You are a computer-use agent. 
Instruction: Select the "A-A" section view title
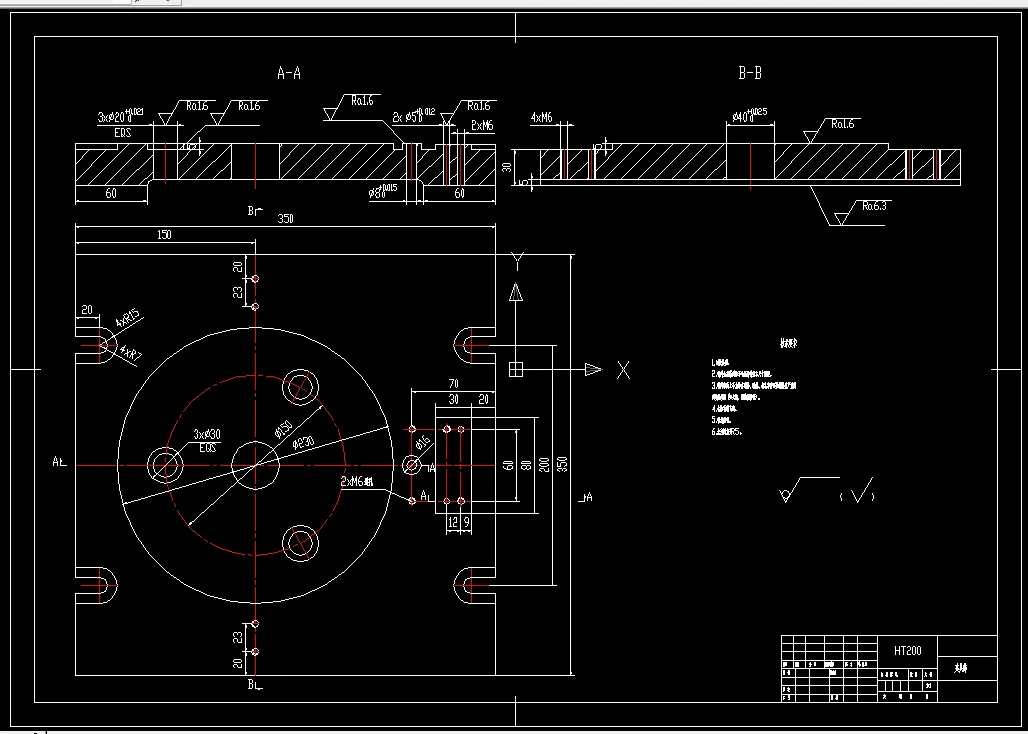click(288, 73)
